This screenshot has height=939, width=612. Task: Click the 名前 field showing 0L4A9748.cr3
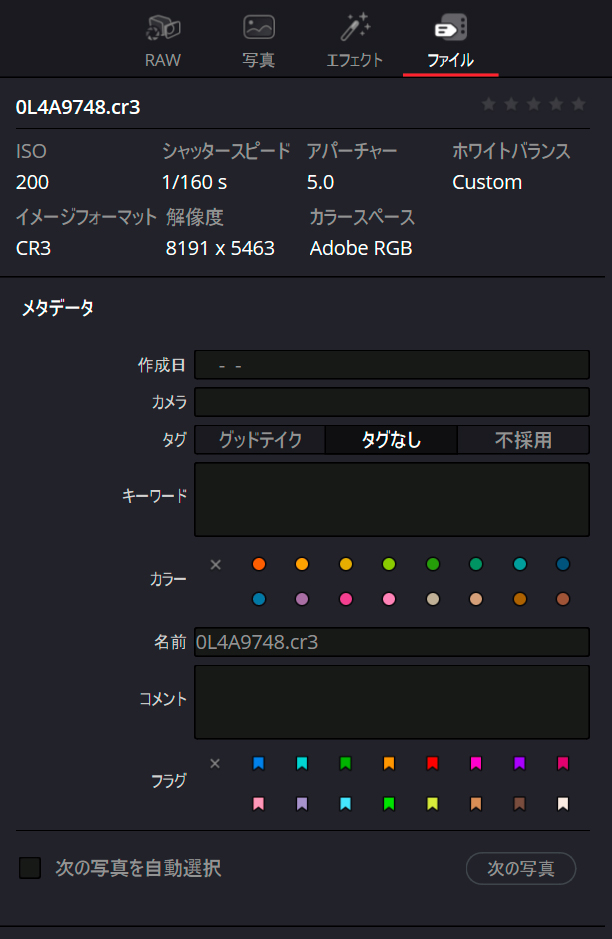(391, 642)
